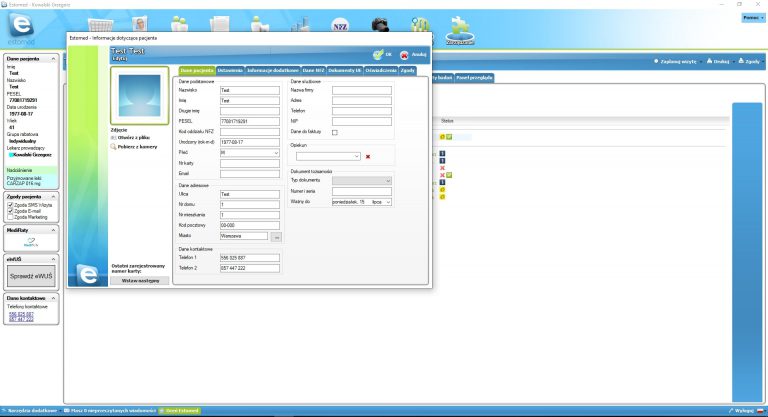The image size is (768, 417).
Task: Toggle the Zgoda SMS i Wizyta checkbox
Action: pyautogui.click(x=11, y=204)
